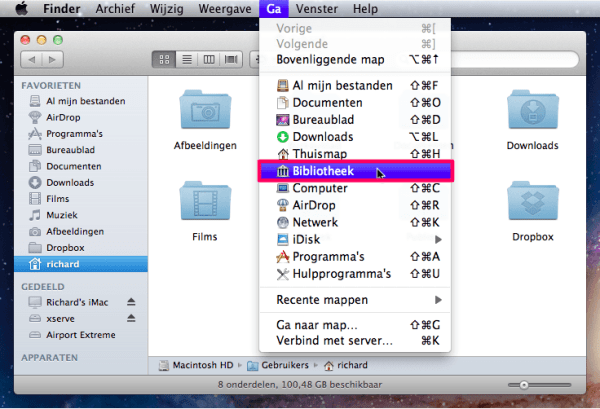Open the Wijzig menu
Viewport: 600px width, 409px height.
coord(166,8)
